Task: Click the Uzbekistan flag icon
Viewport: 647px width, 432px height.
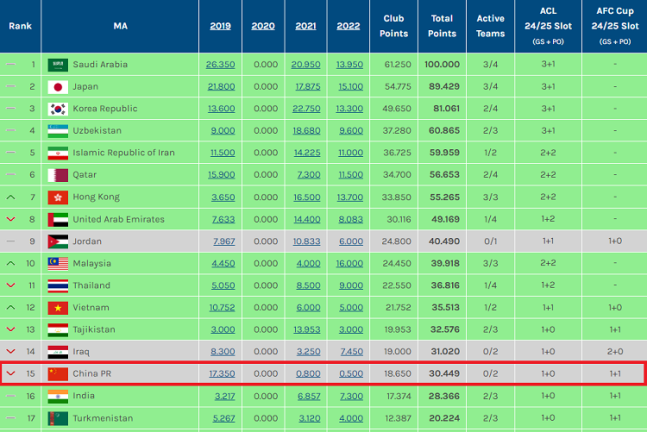Action: [x=58, y=131]
